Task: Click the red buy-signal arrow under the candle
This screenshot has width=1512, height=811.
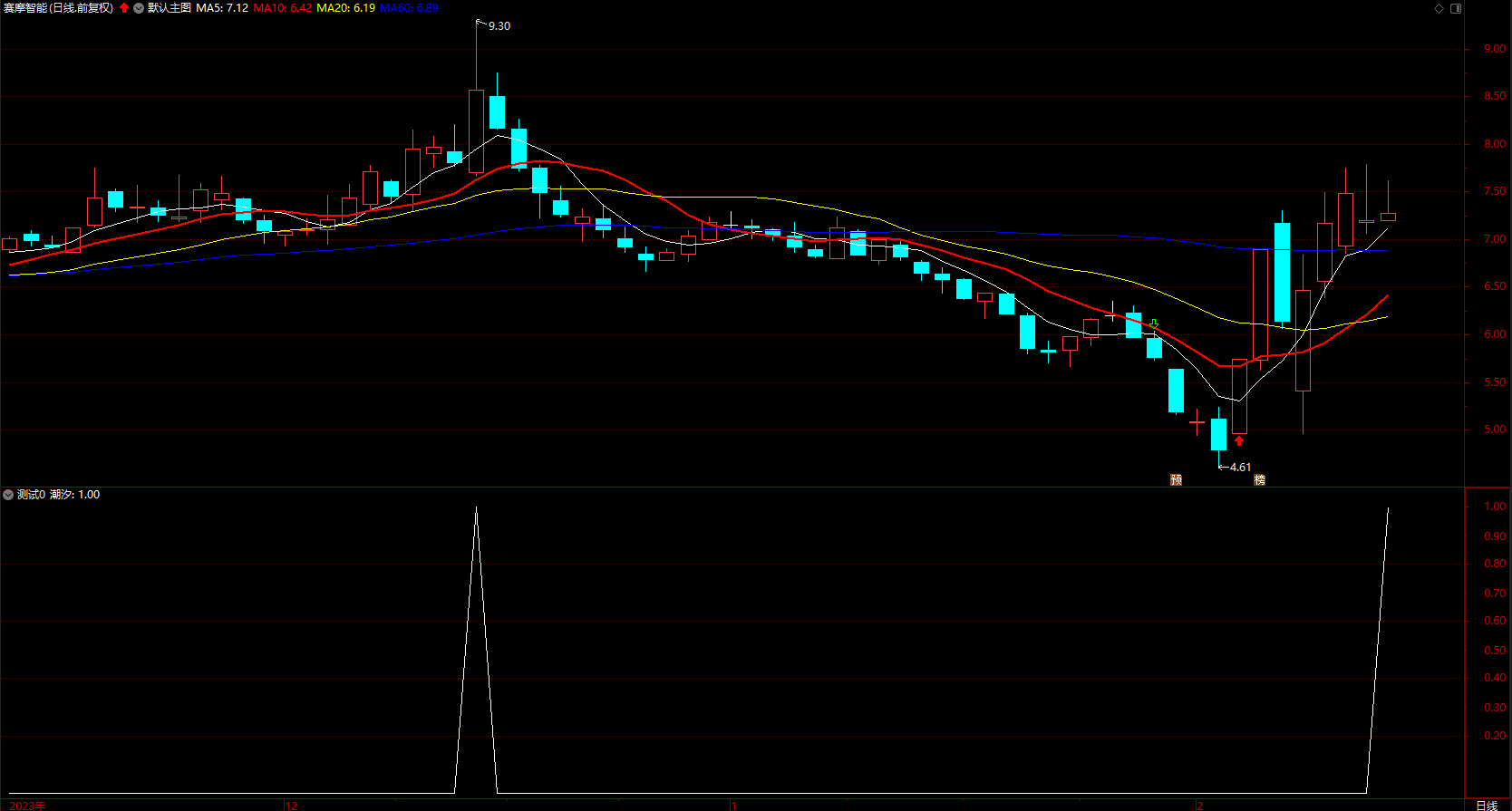Action: tap(1239, 440)
